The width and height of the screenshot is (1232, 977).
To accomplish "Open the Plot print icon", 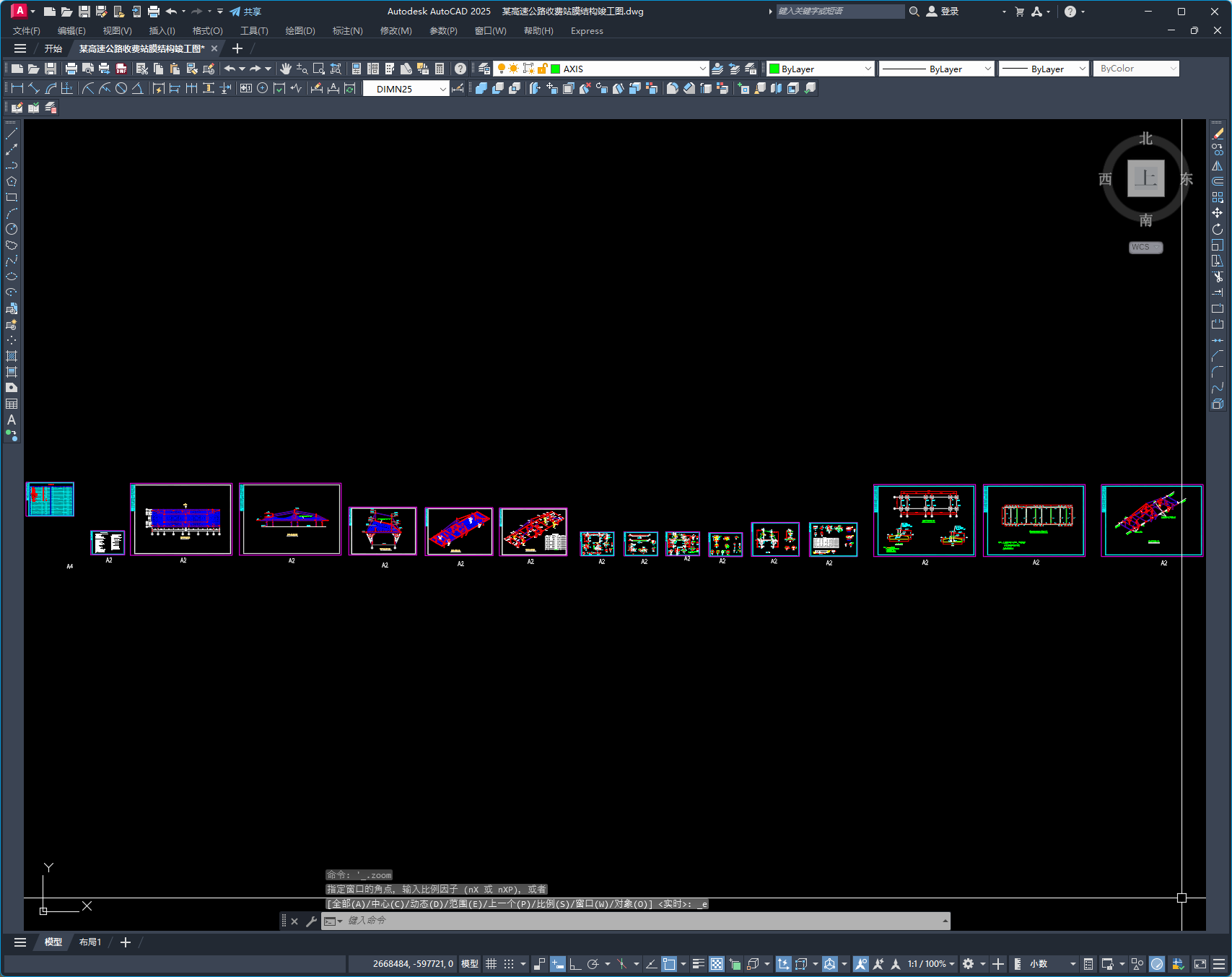I will point(71,69).
